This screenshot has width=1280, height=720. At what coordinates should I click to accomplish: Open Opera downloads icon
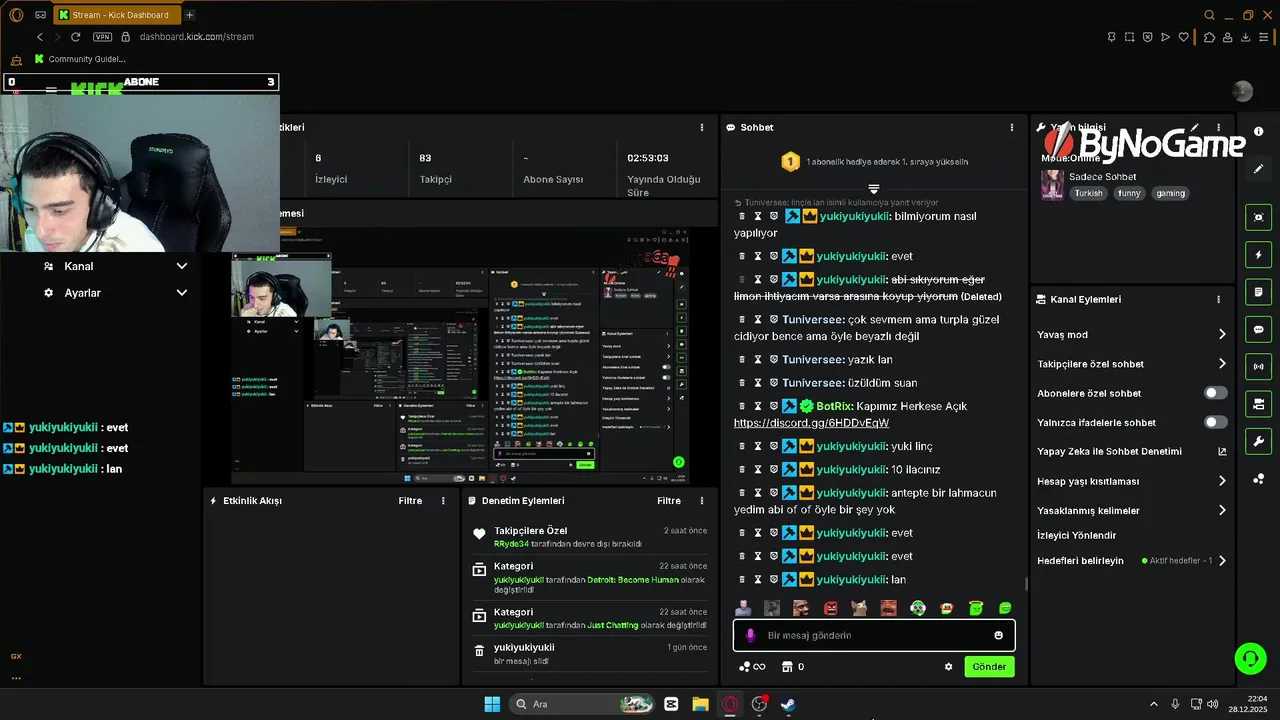[1246, 37]
